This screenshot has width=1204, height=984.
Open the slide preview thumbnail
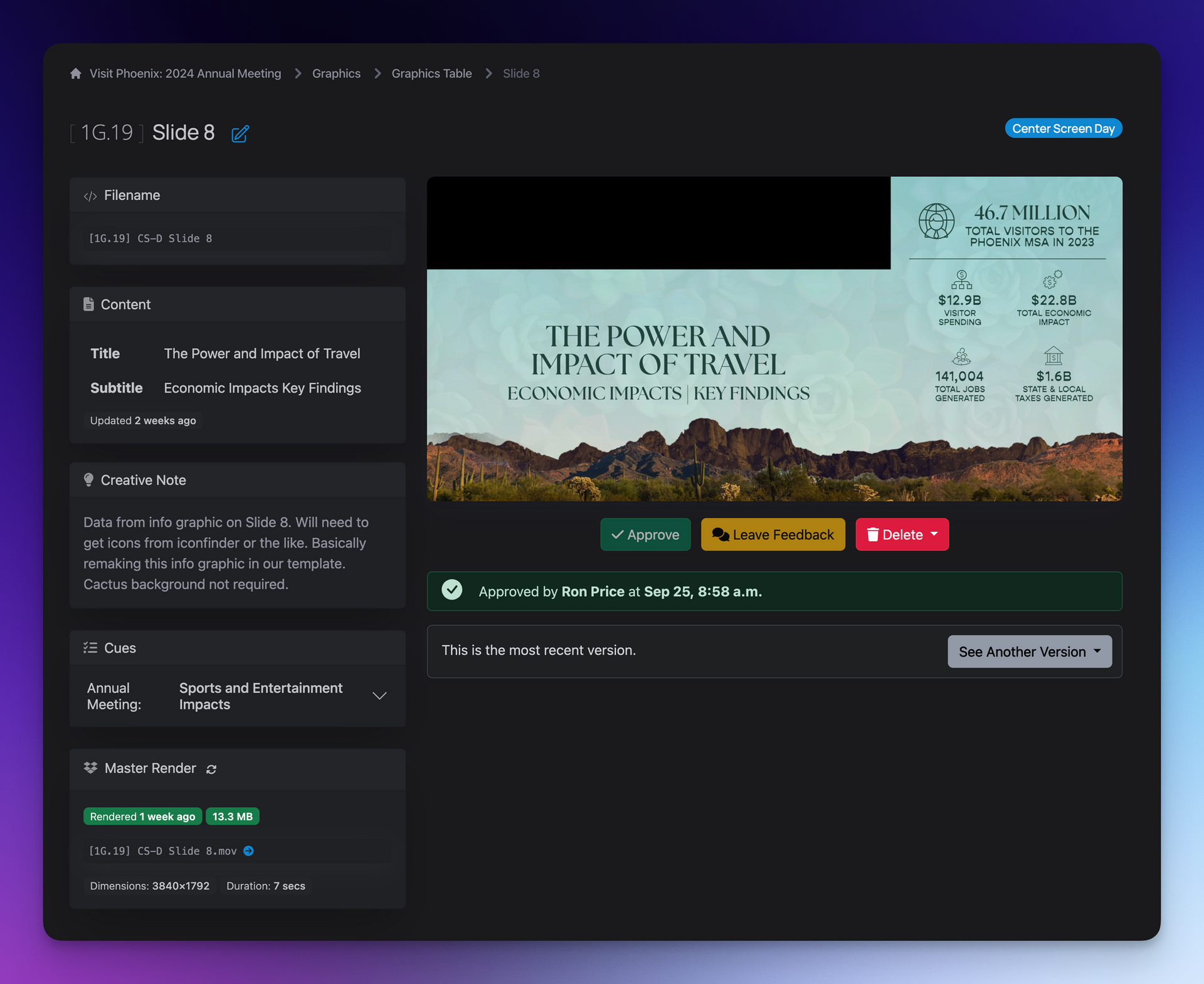[774, 339]
